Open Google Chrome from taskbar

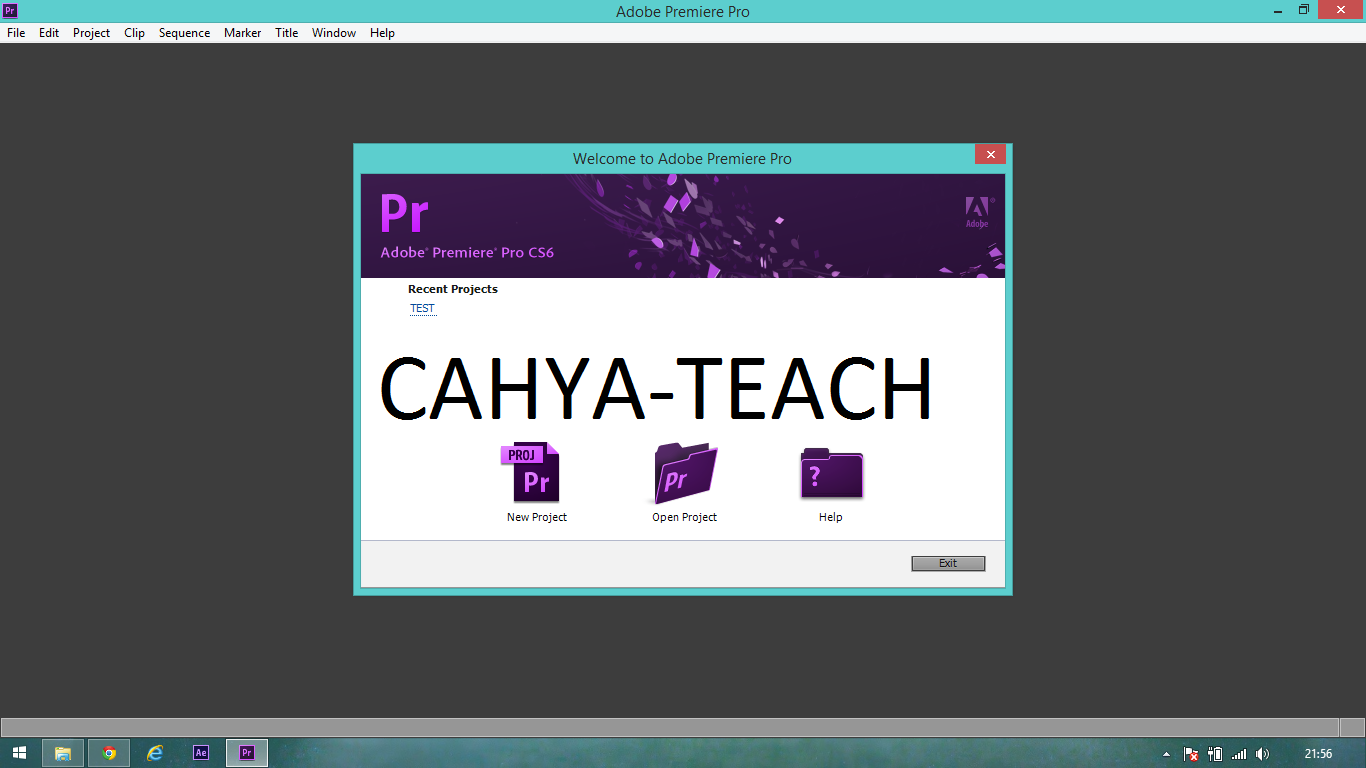[x=109, y=753]
